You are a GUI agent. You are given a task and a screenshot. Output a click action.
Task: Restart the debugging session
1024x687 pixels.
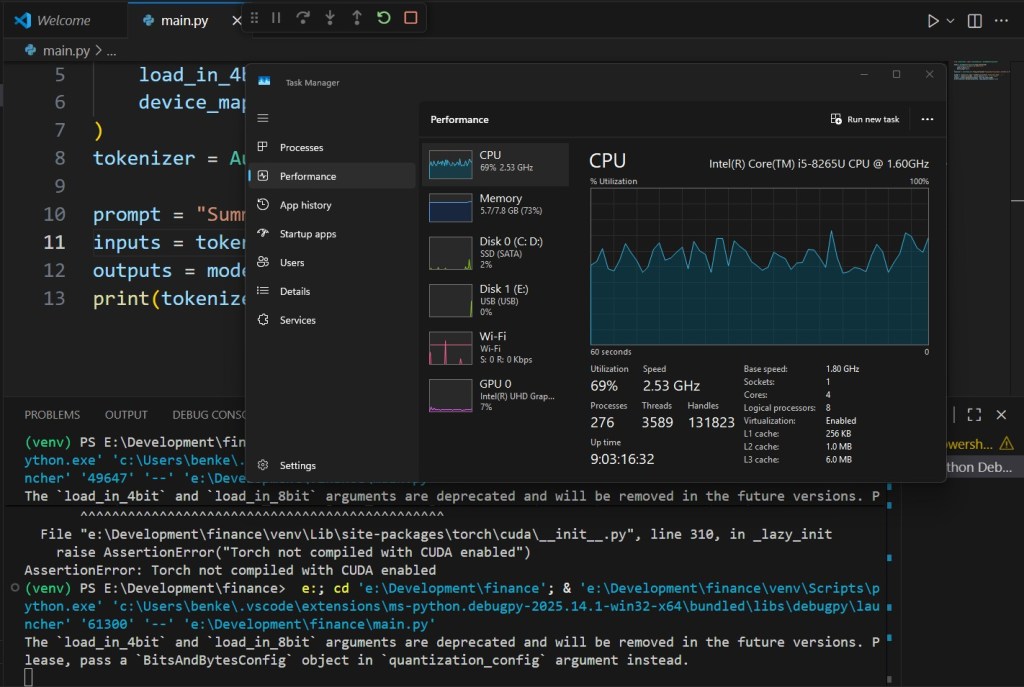click(383, 18)
